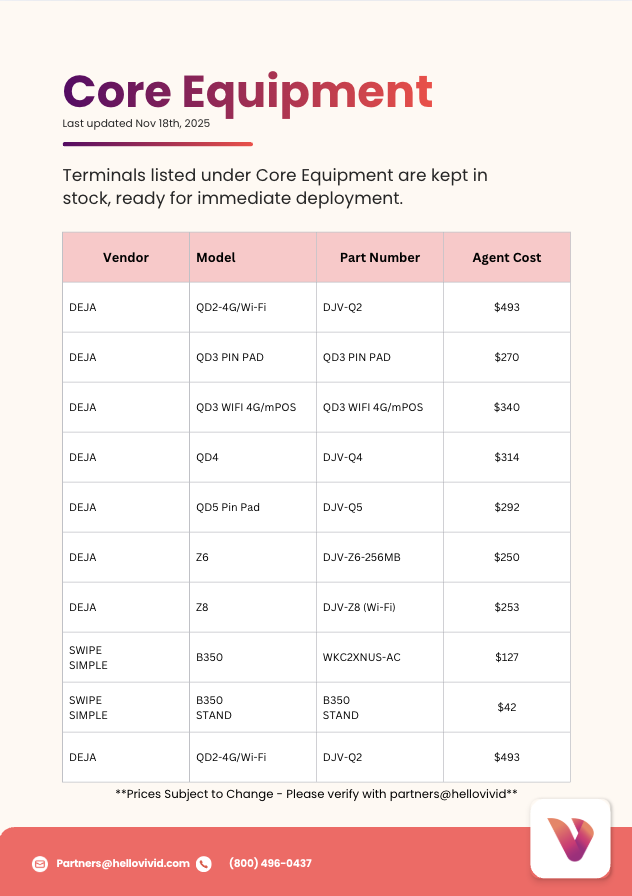Click the $314 cost for QD4

tap(507, 457)
